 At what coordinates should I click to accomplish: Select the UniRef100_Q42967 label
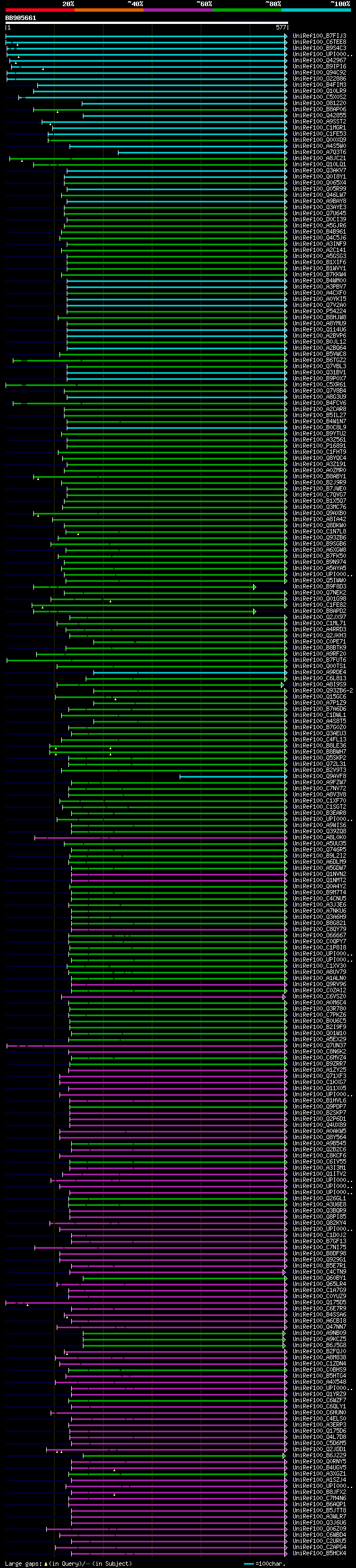tap(319, 60)
